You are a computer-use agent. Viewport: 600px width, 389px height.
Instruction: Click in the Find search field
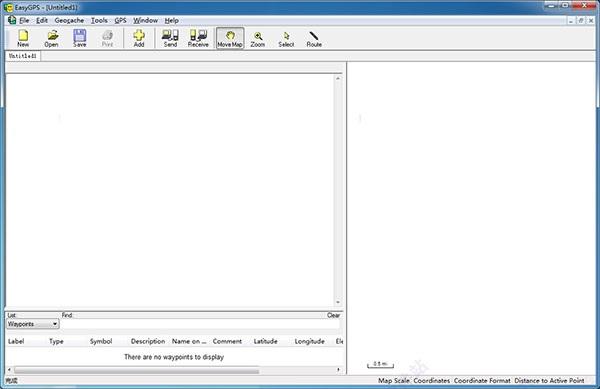point(200,324)
